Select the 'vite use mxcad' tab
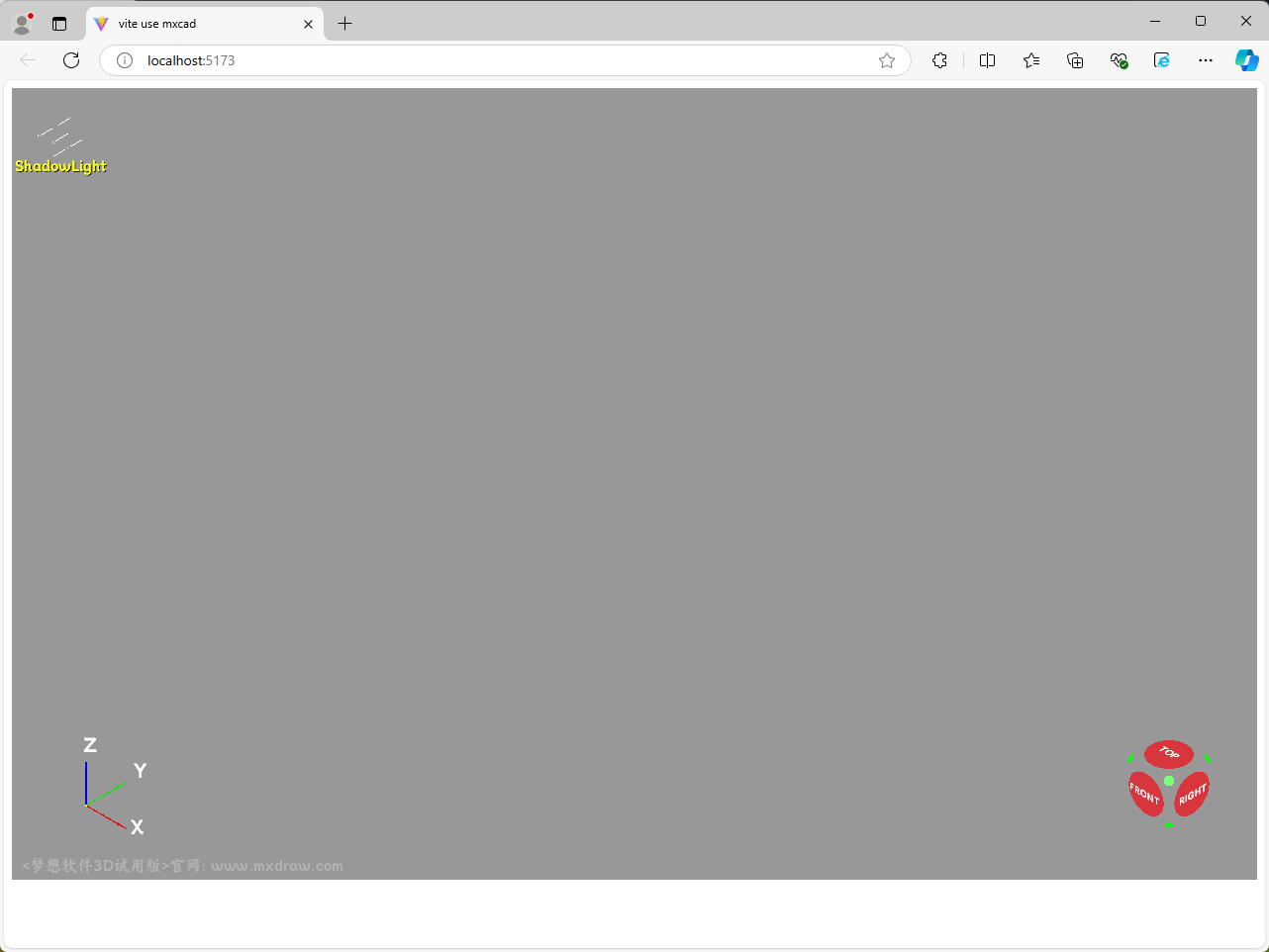Screen dimensions: 1269x952 pyautogui.click(x=198, y=24)
